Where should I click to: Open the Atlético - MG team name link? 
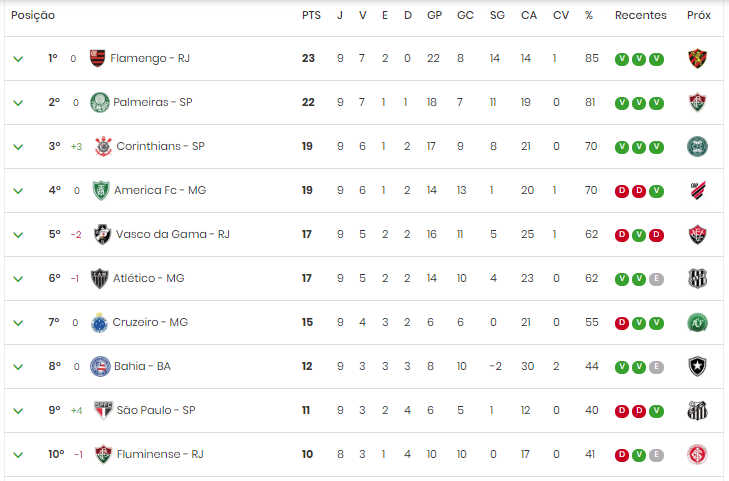point(149,278)
